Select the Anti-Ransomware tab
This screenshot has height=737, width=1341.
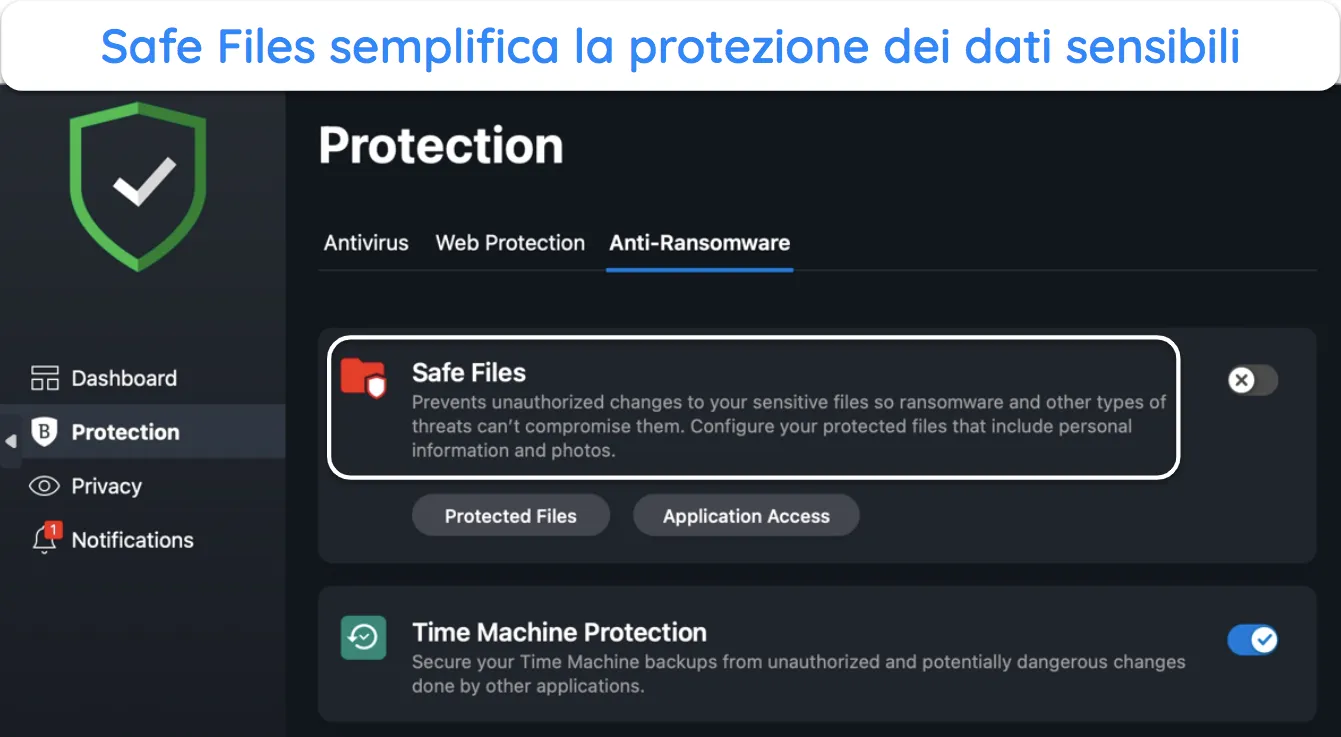[x=700, y=243]
